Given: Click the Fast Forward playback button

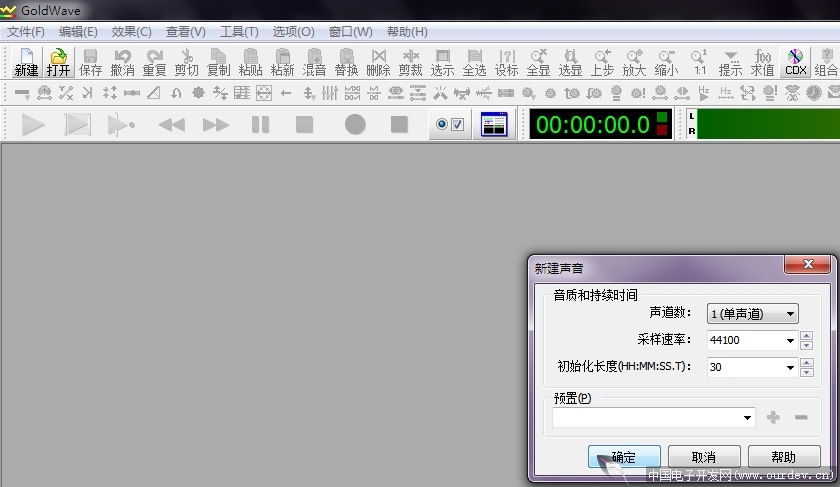Looking at the screenshot, I should click(x=216, y=125).
